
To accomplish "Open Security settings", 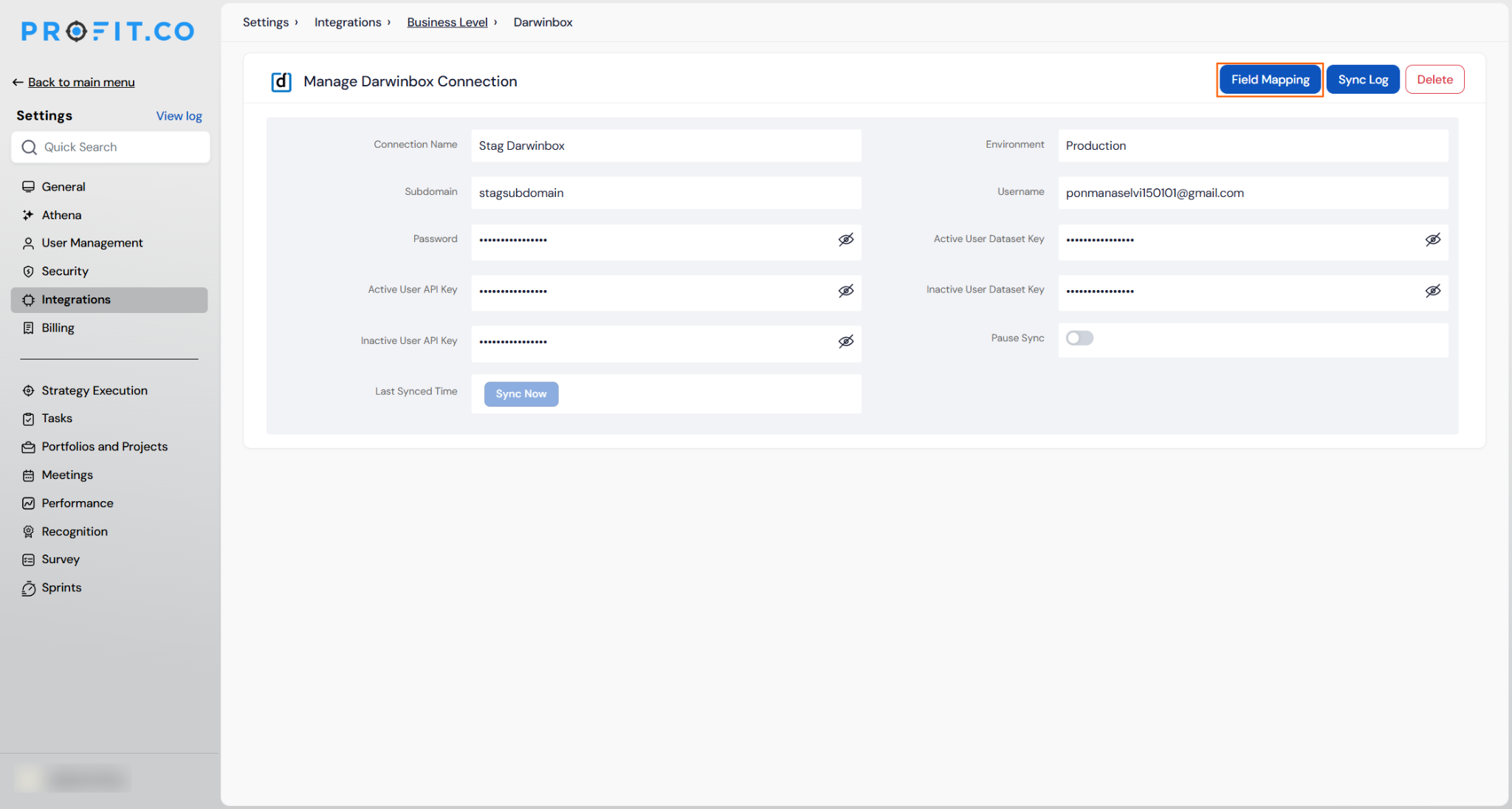I will coord(109,271).
